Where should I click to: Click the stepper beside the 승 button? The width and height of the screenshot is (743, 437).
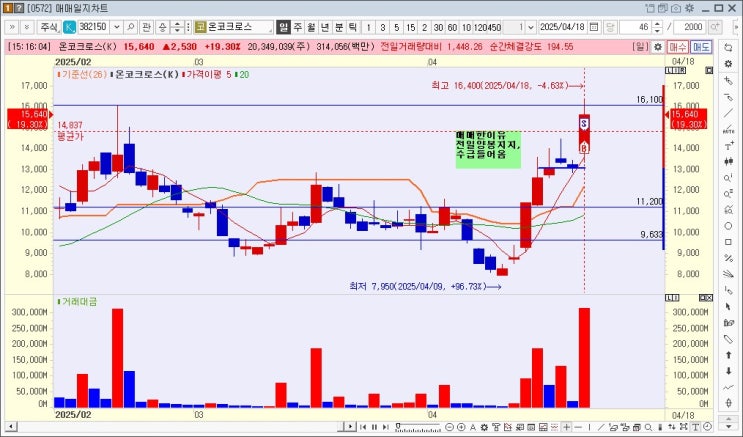(x=177, y=27)
